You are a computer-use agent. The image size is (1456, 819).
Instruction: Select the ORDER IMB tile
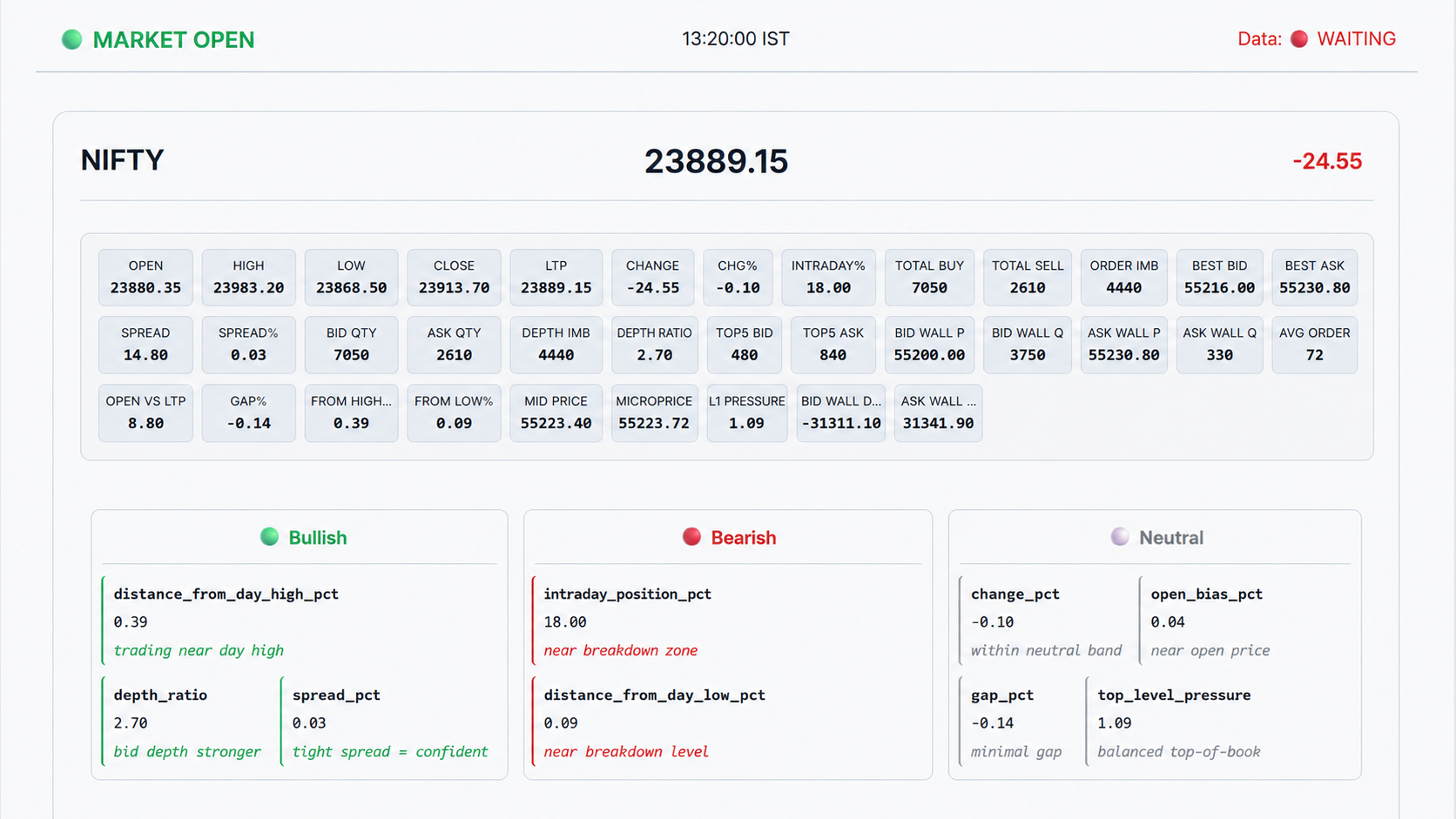click(x=1123, y=278)
